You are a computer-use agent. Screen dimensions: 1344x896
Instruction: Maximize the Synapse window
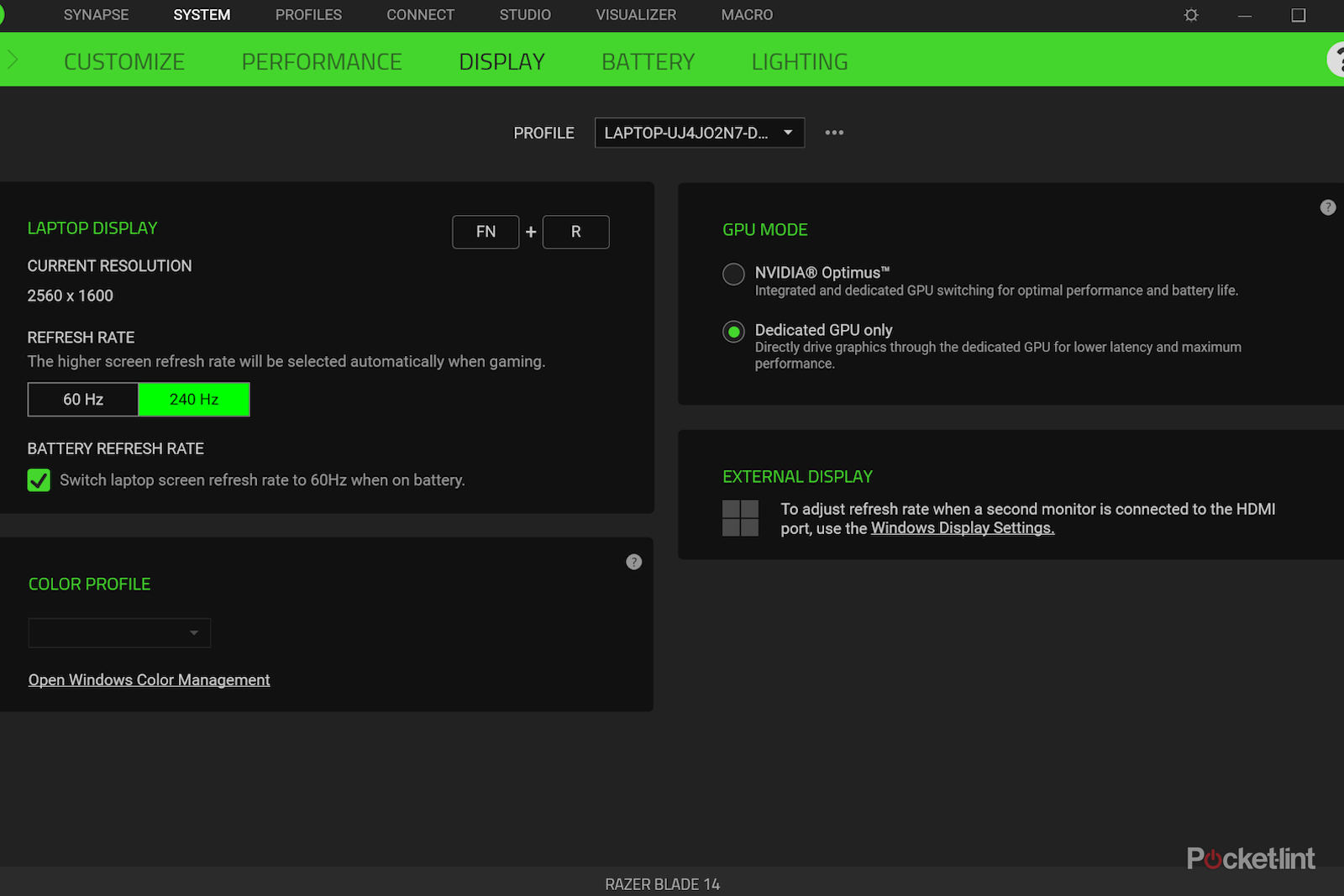[1298, 15]
